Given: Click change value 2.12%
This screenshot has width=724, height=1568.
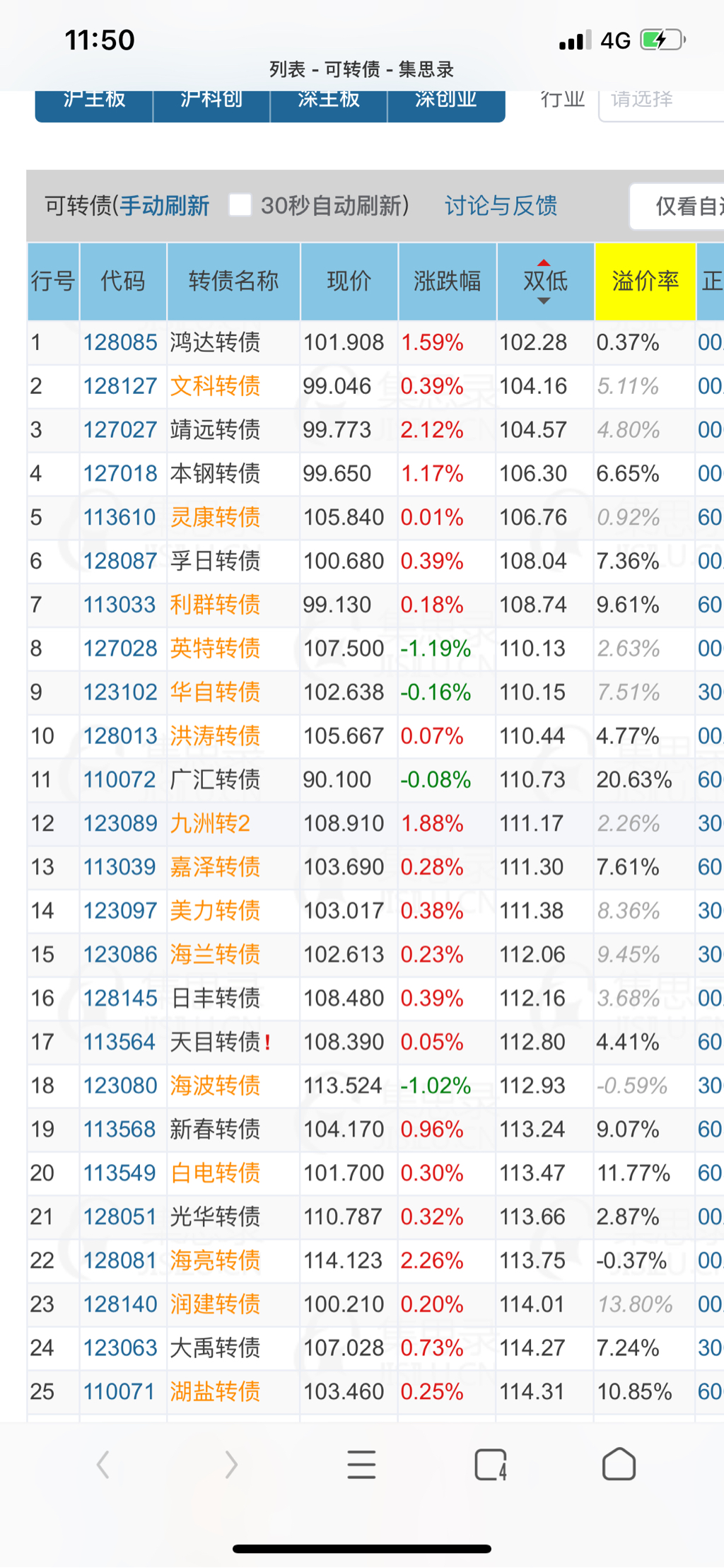Looking at the screenshot, I should pyautogui.click(x=432, y=430).
